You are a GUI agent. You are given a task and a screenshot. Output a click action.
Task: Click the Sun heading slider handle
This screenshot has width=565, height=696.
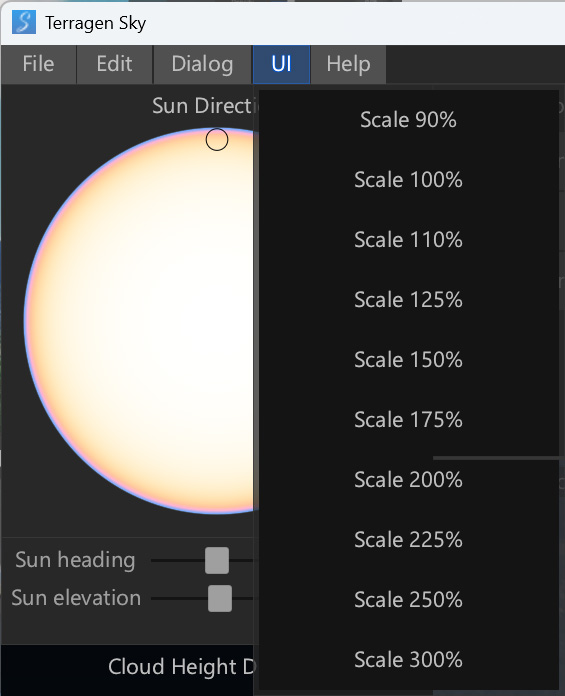(x=217, y=560)
